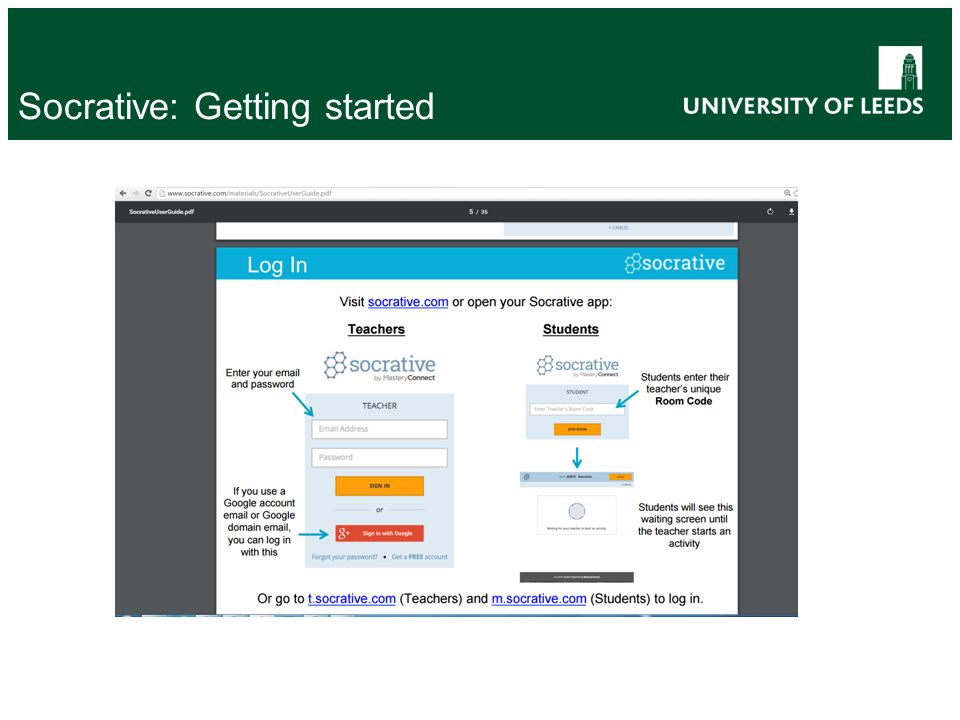The image size is (960, 720).
Task: Click the socrative logo in the blue Log In banner
Action: [675, 263]
